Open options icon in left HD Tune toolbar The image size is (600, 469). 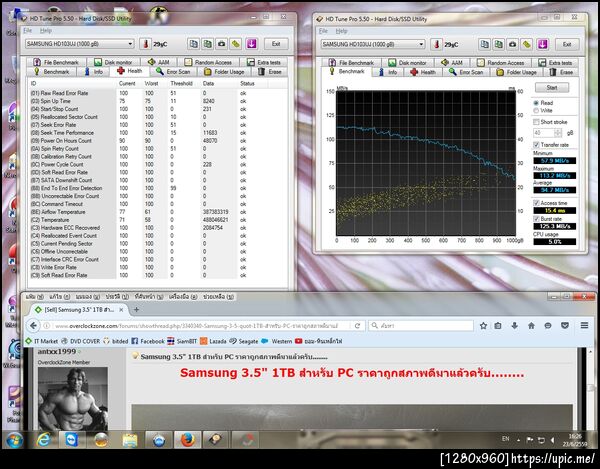pyautogui.click(x=236, y=44)
